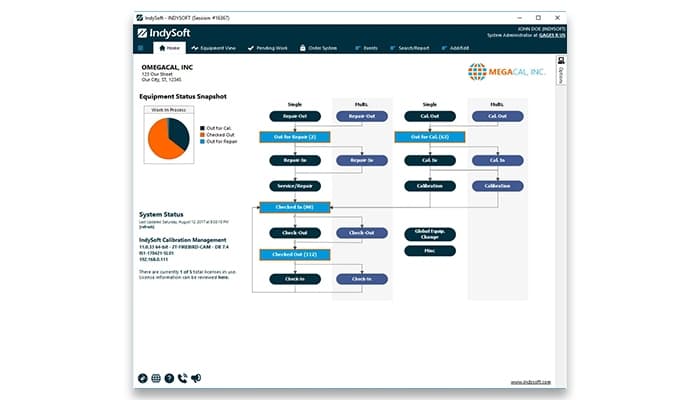Click the IndySoft logo in header
The height and width of the screenshot is (400, 700).
pos(166,31)
